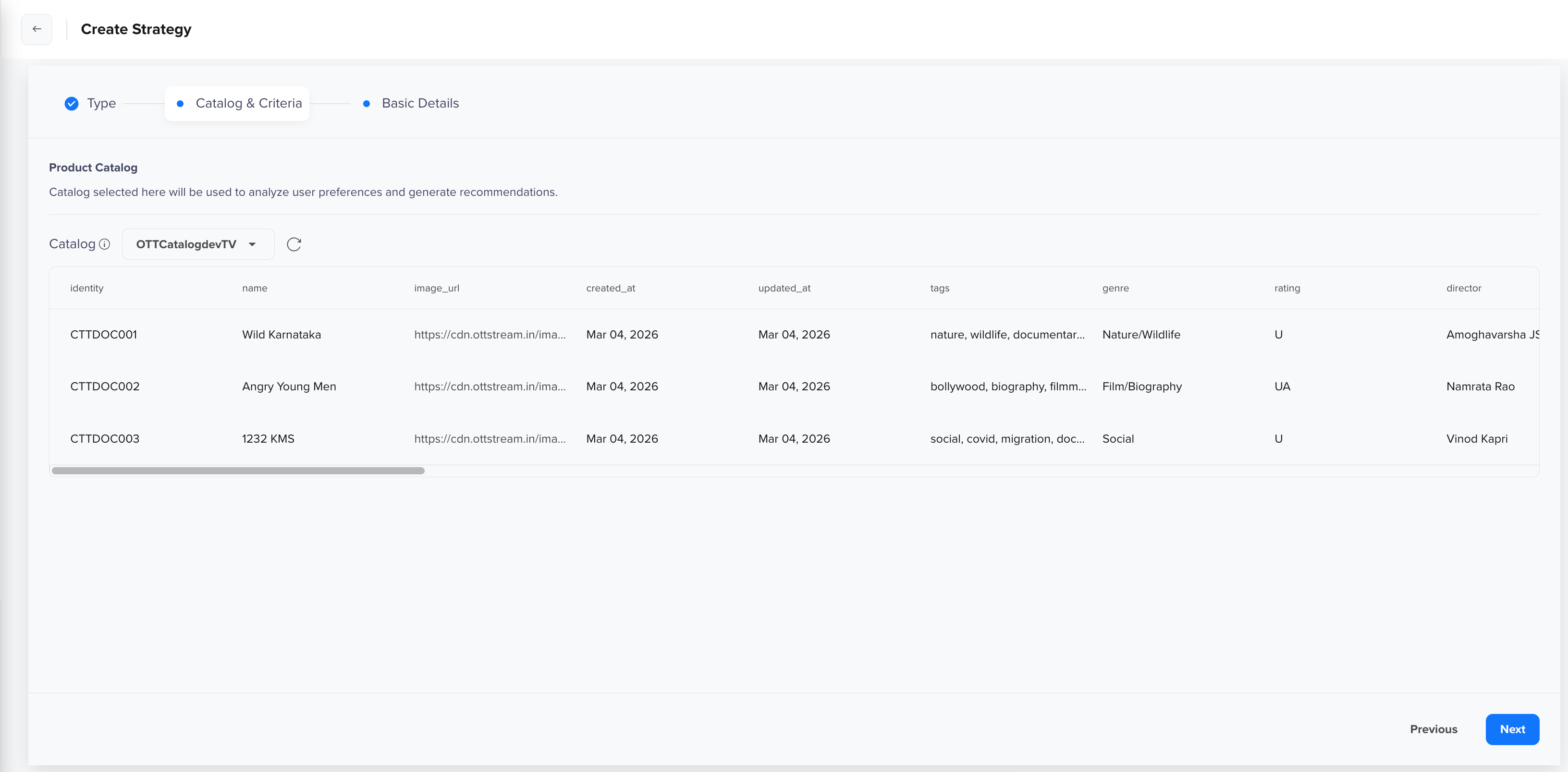Click the updated_at date for CTTDOC003

[794, 439]
